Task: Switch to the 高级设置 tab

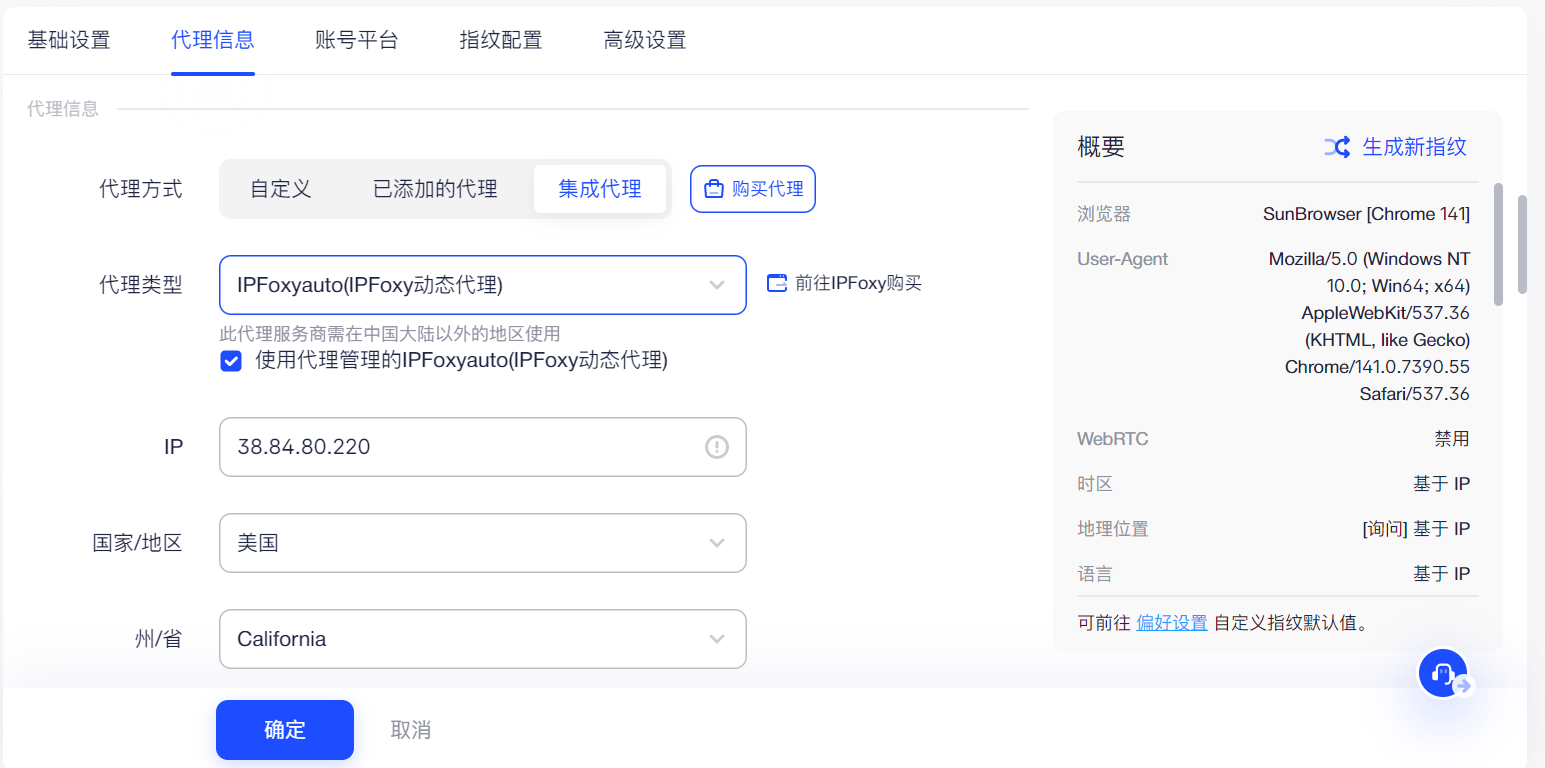Action: click(x=645, y=40)
